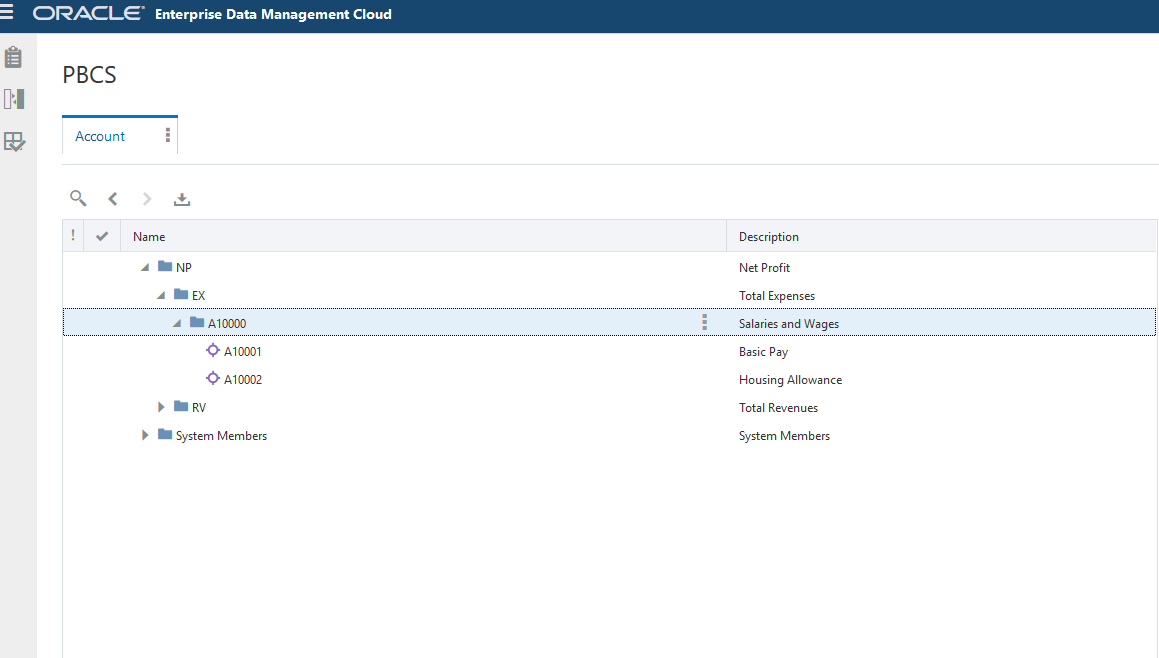Click the NP folder icon
This screenshot has width=1159, height=658.
(x=165, y=266)
